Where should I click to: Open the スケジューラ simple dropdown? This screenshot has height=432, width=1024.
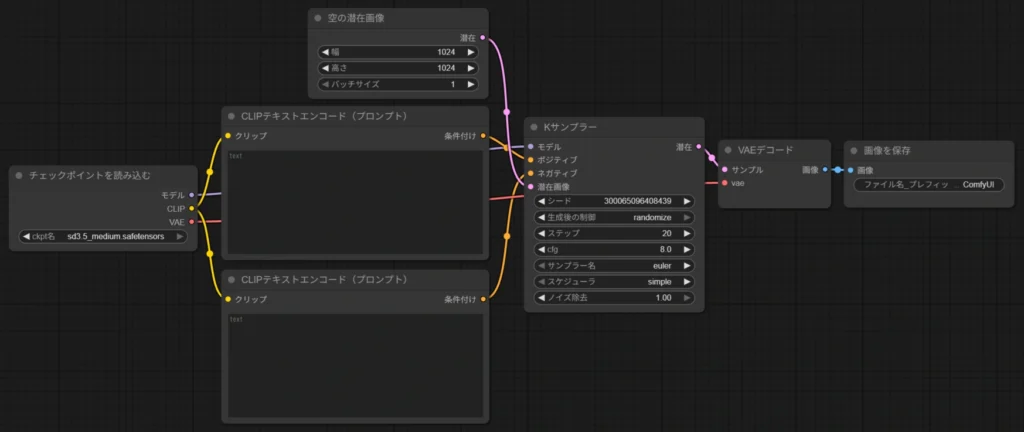614,282
